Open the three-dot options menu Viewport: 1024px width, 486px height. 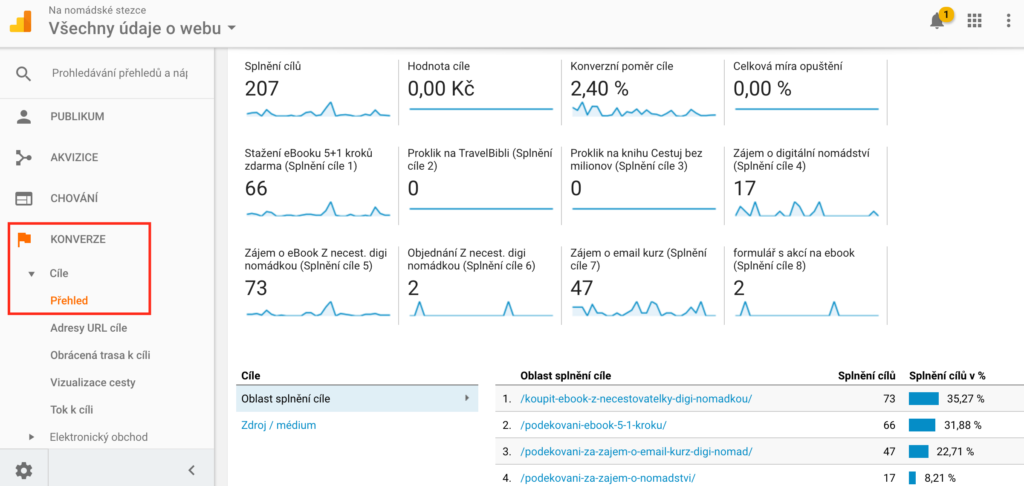[1008, 21]
